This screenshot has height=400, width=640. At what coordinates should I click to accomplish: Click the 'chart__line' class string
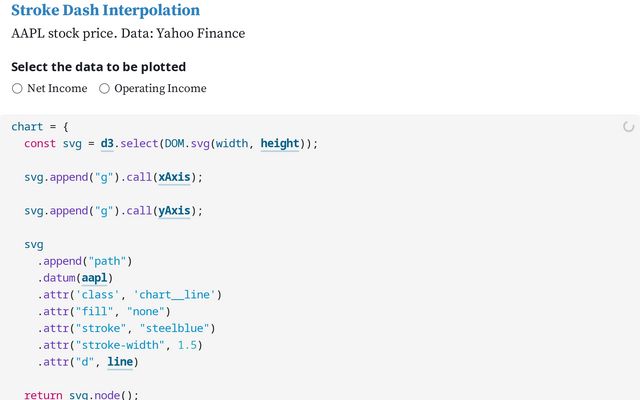point(174,295)
